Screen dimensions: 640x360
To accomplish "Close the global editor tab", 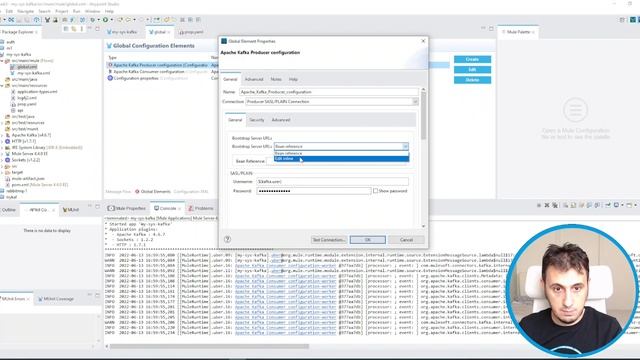I will pos(169,32).
